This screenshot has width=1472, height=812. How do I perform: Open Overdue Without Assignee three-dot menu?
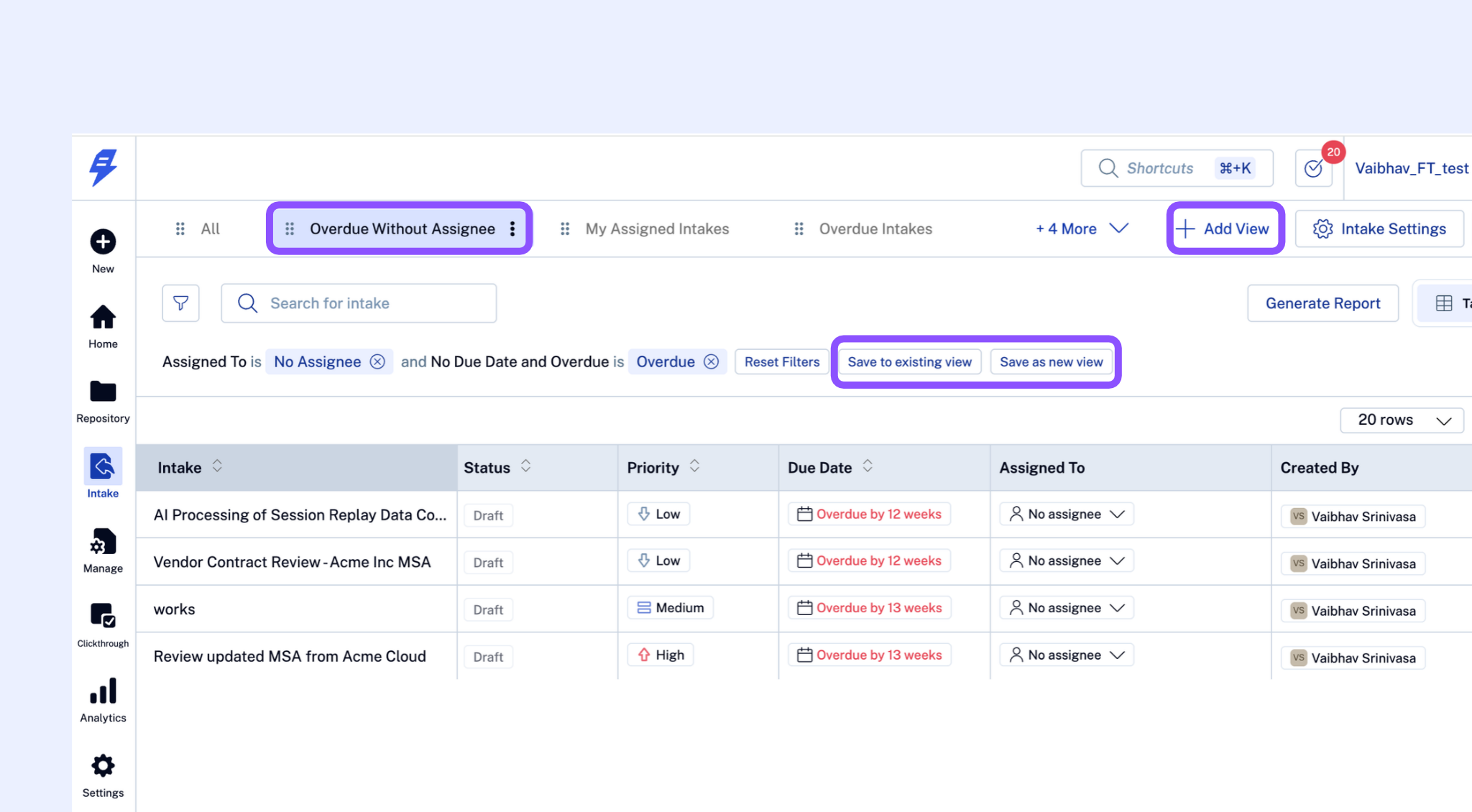pos(512,229)
